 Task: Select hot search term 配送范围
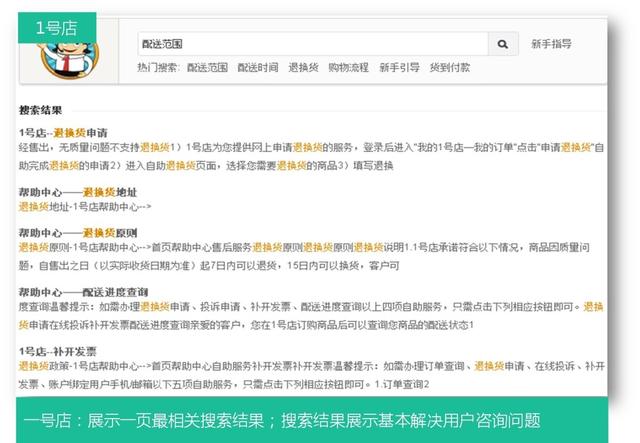coord(207,67)
